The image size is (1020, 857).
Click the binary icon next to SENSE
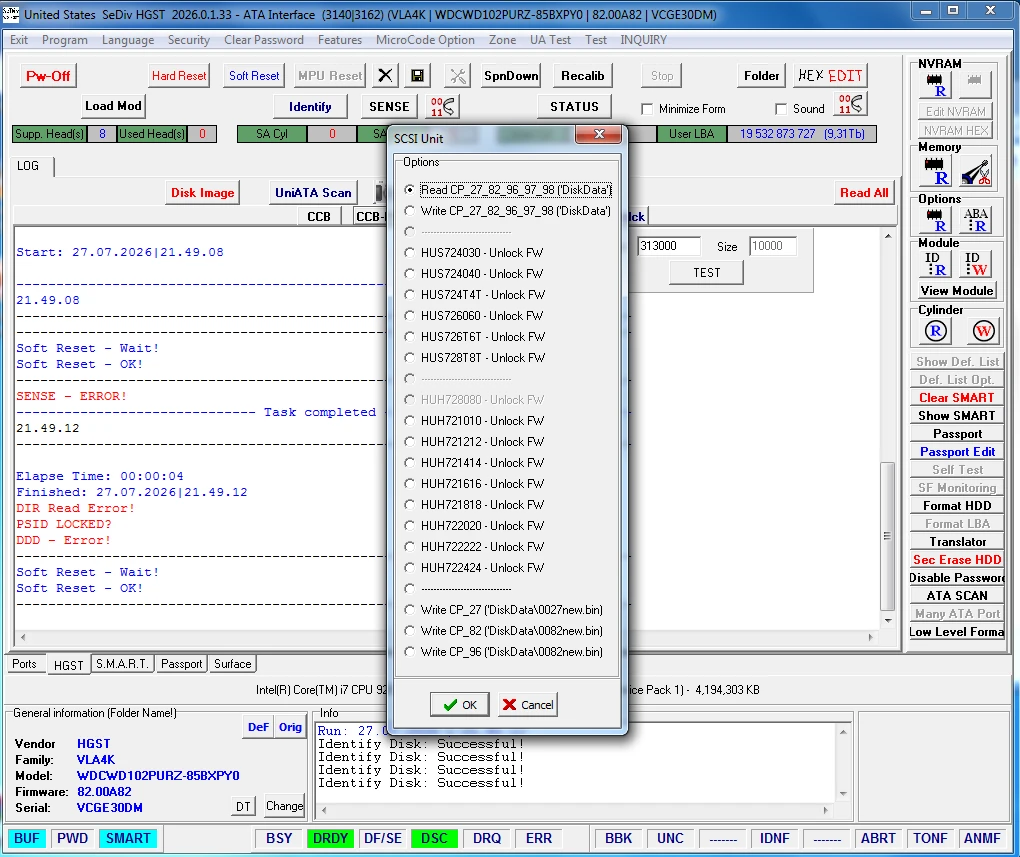[443, 106]
